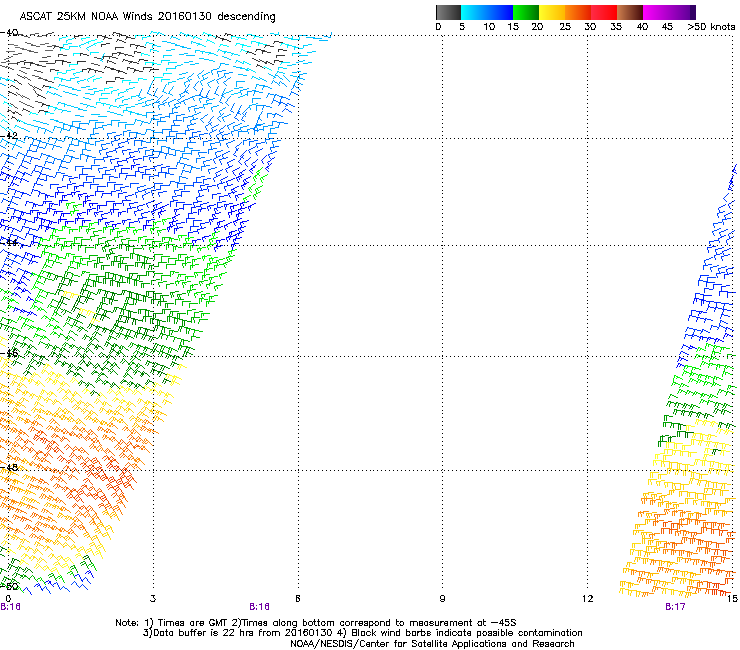Select the dark purple 45-50 knots legend swatch
The image size is (740, 650).
[x=682, y=12]
